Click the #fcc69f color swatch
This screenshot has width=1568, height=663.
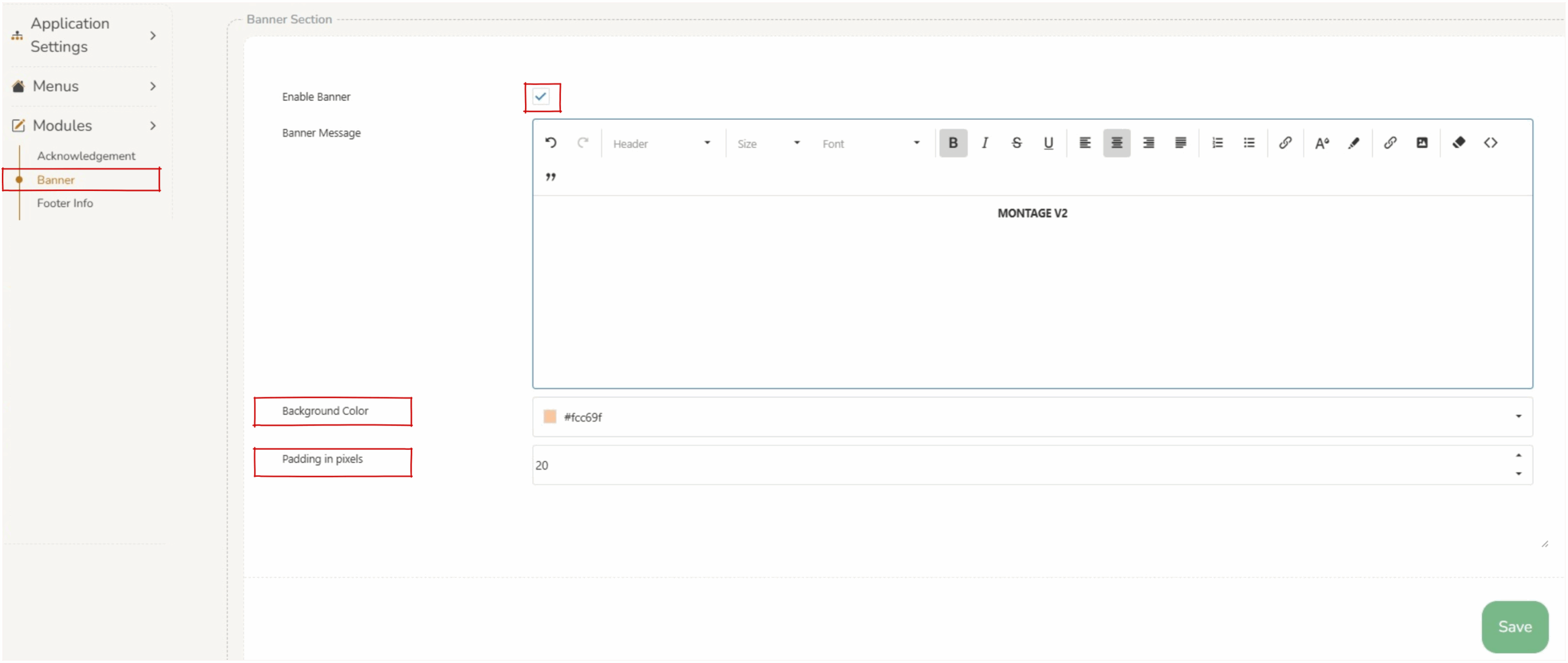coord(550,417)
